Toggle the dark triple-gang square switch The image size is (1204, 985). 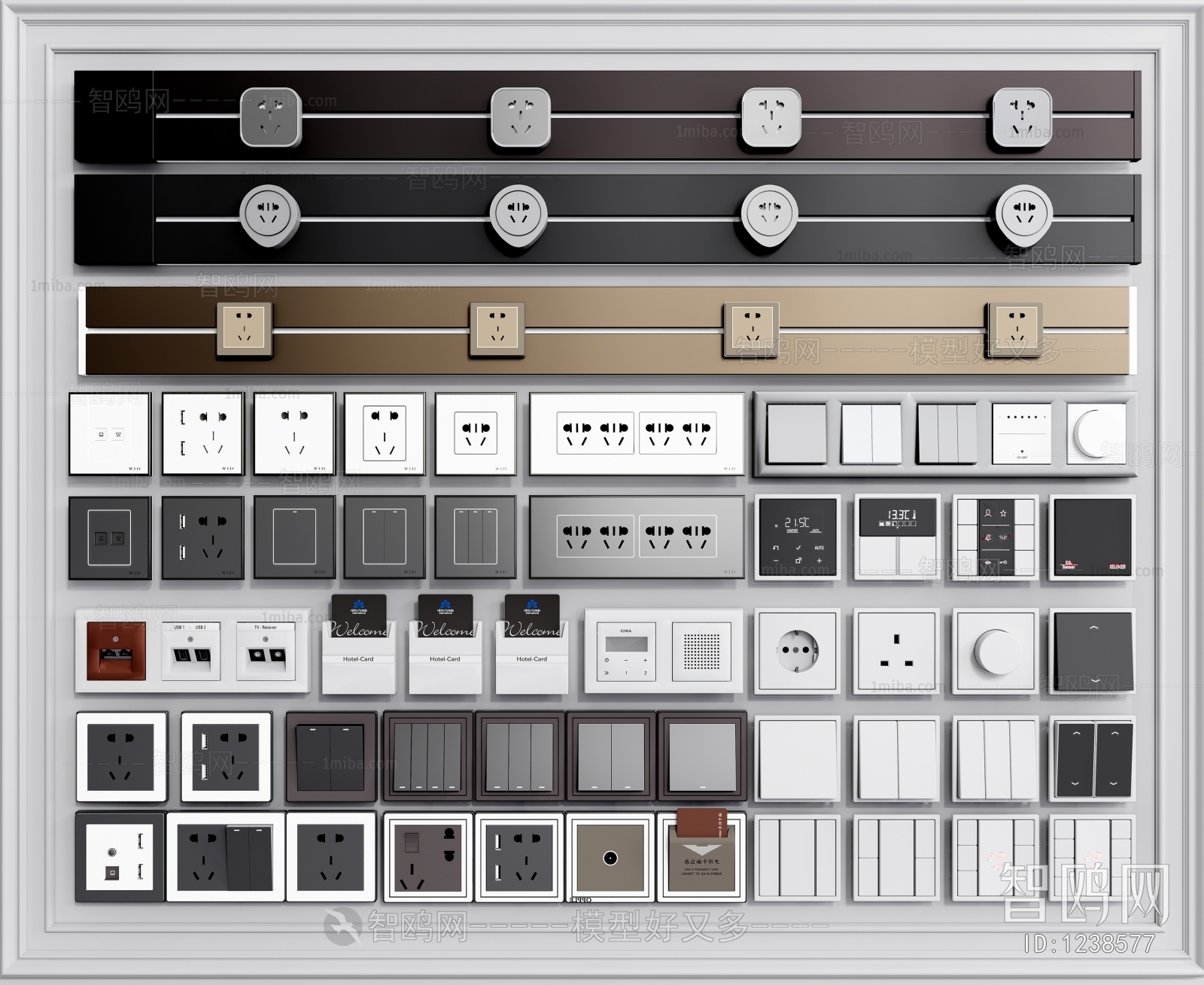tap(475, 537)
